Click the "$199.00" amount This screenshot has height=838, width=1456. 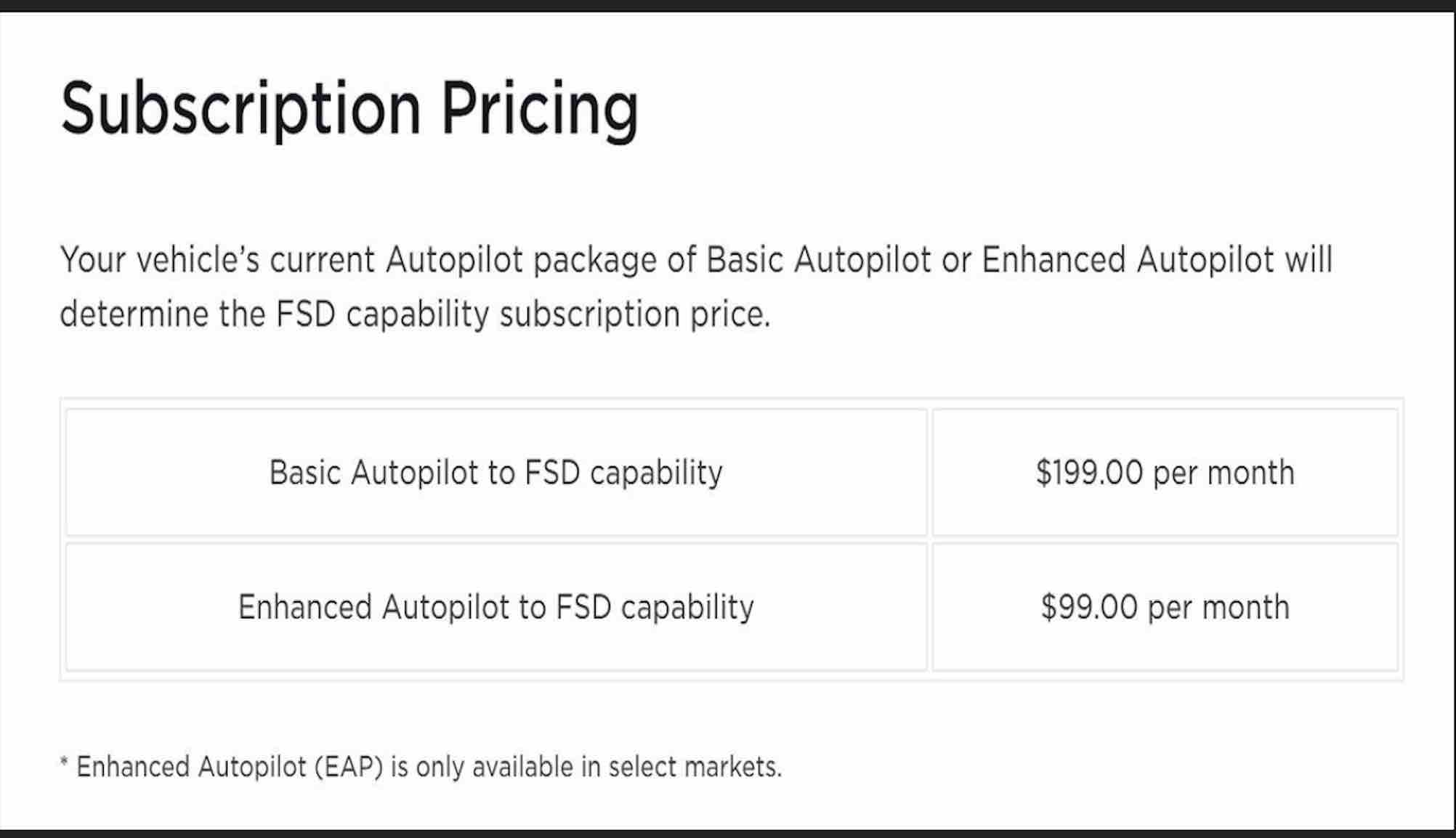pyautogui.click(x=1089, y=473)
